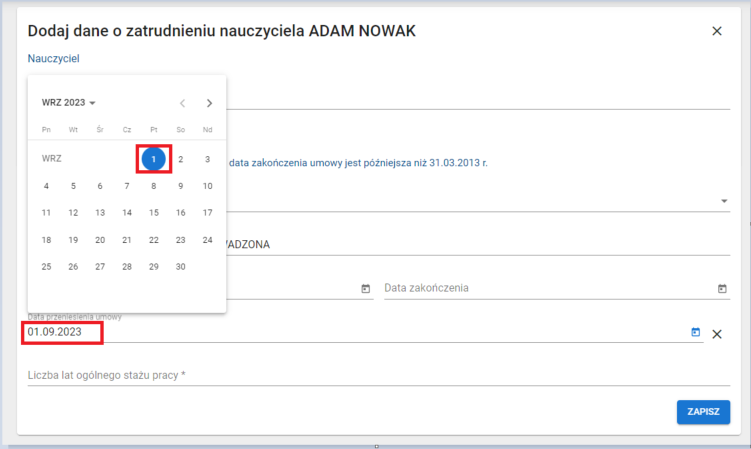Click the Data zakończenia input field
The width and height of the screenshot is (751, 449).
(x=545, y=288)
